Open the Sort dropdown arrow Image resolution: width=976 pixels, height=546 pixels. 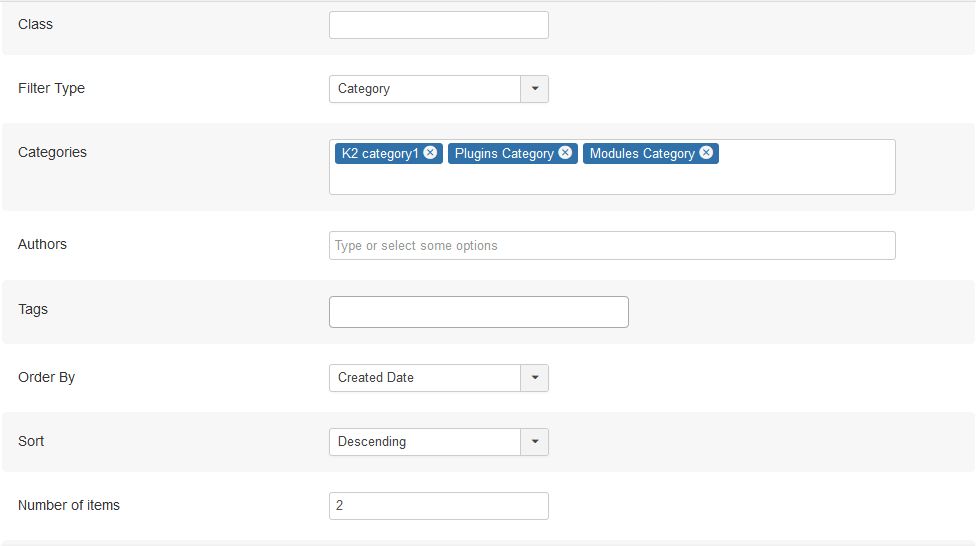tap(534, 442)
